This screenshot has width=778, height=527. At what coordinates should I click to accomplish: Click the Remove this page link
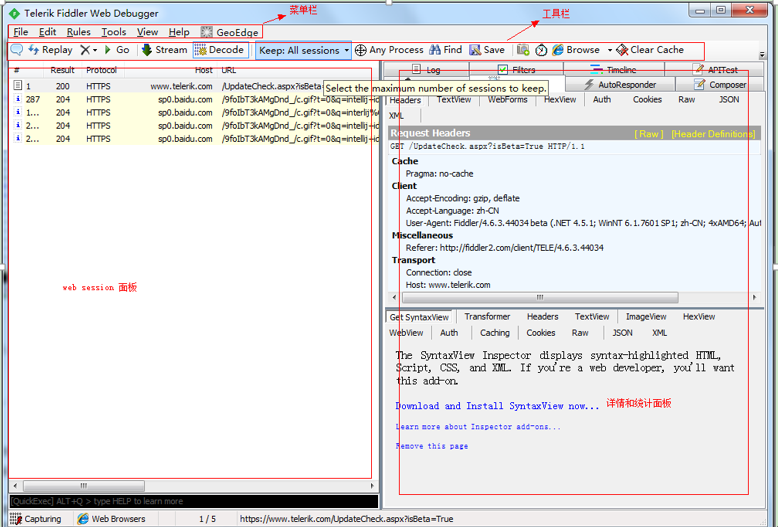[x=432, y=446]
